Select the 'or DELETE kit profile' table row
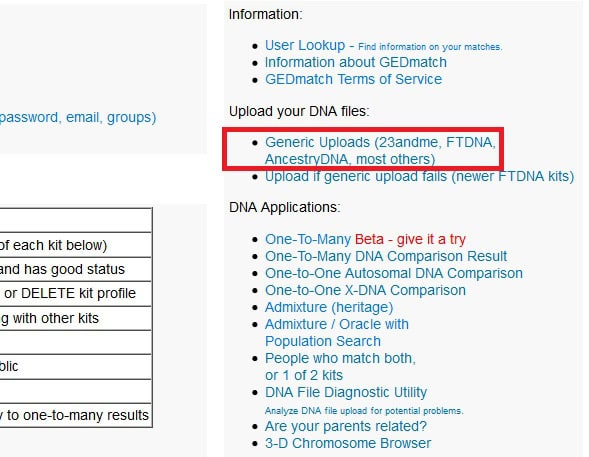589x457 pixels. 76,294
